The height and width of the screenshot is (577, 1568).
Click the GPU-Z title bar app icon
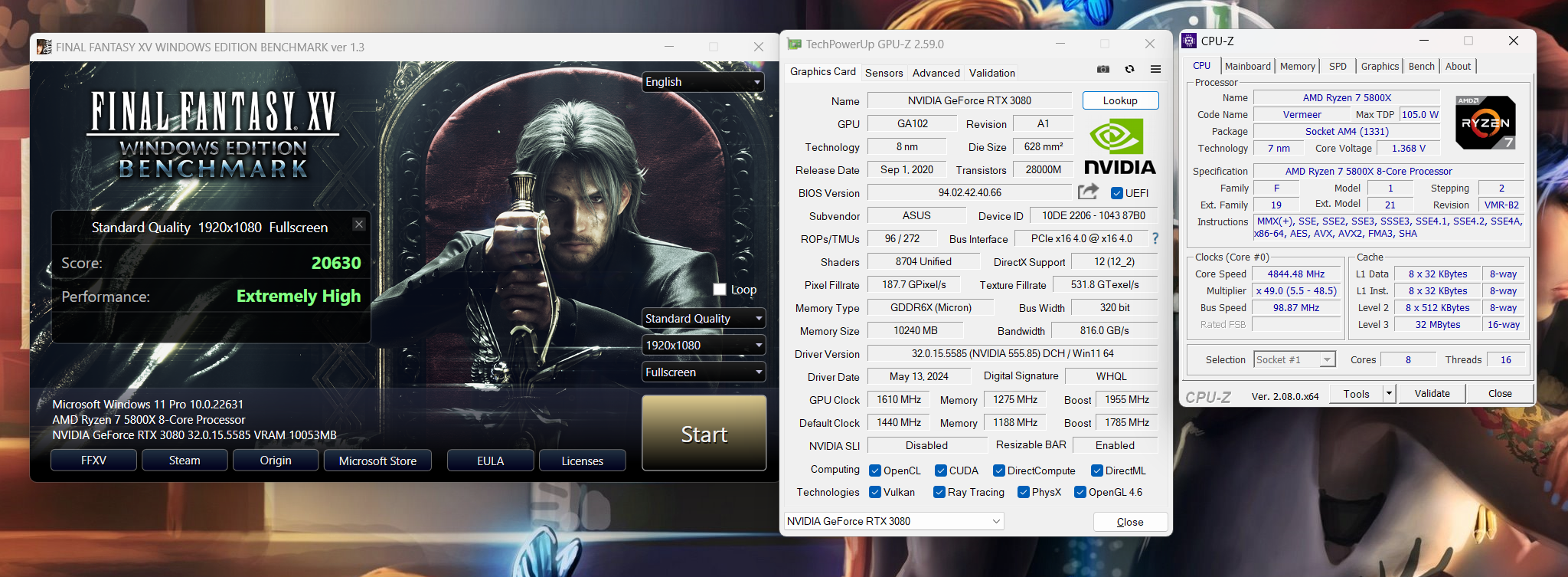coord(795,44)
